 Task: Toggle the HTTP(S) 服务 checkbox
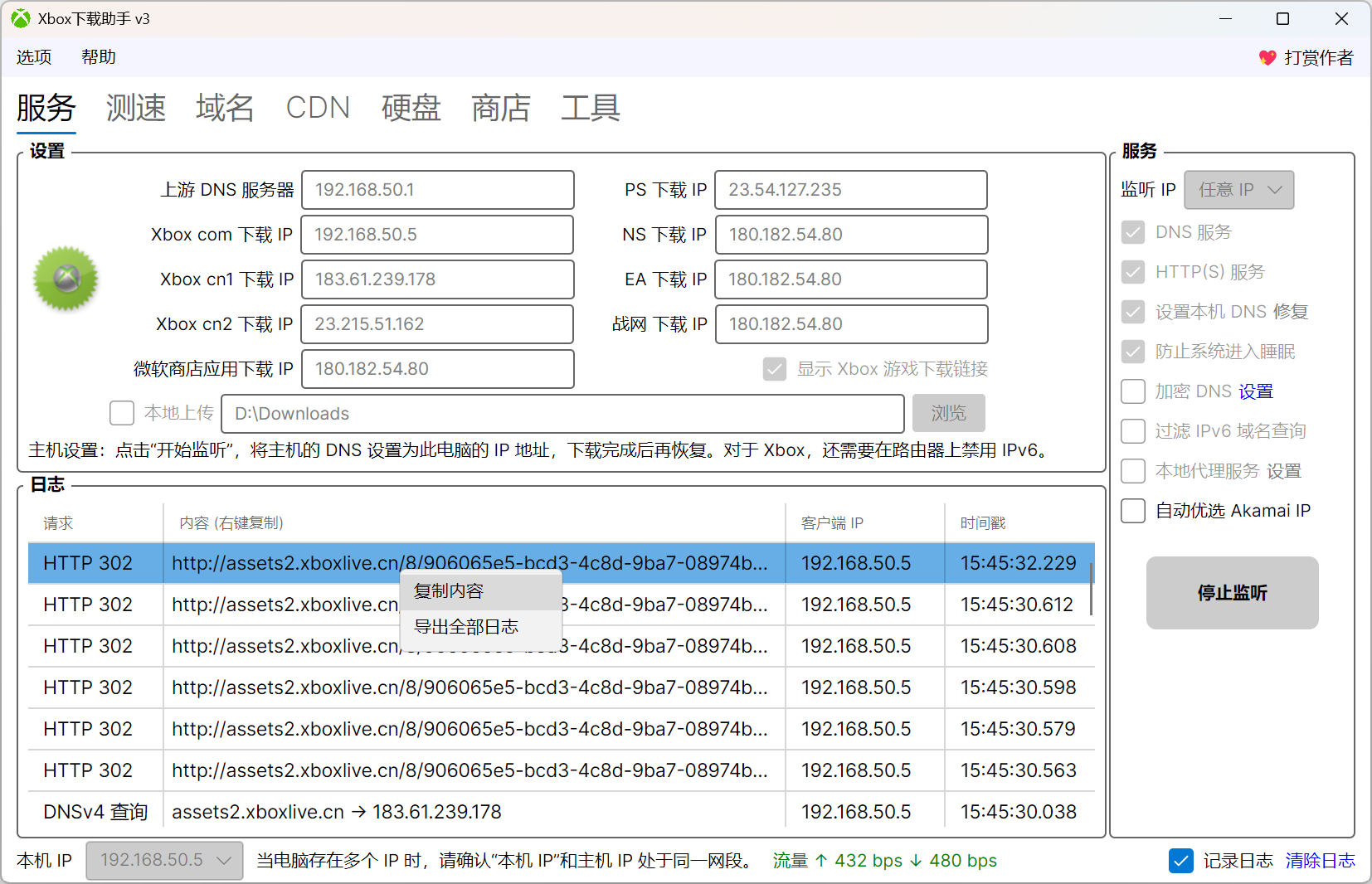pos(1133,272)
